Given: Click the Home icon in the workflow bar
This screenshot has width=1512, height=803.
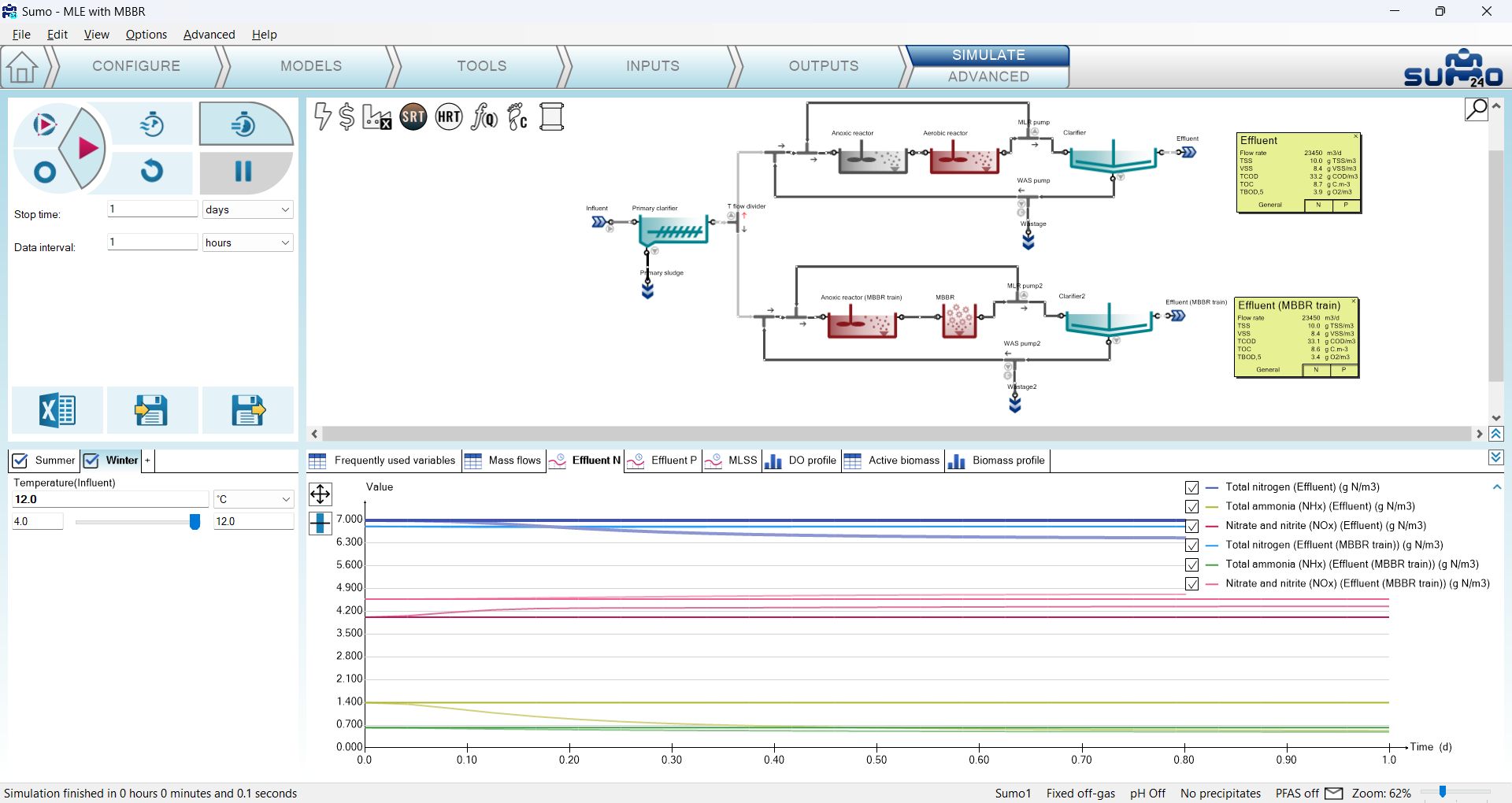Looking at the screenshot, I should point(22,67).
